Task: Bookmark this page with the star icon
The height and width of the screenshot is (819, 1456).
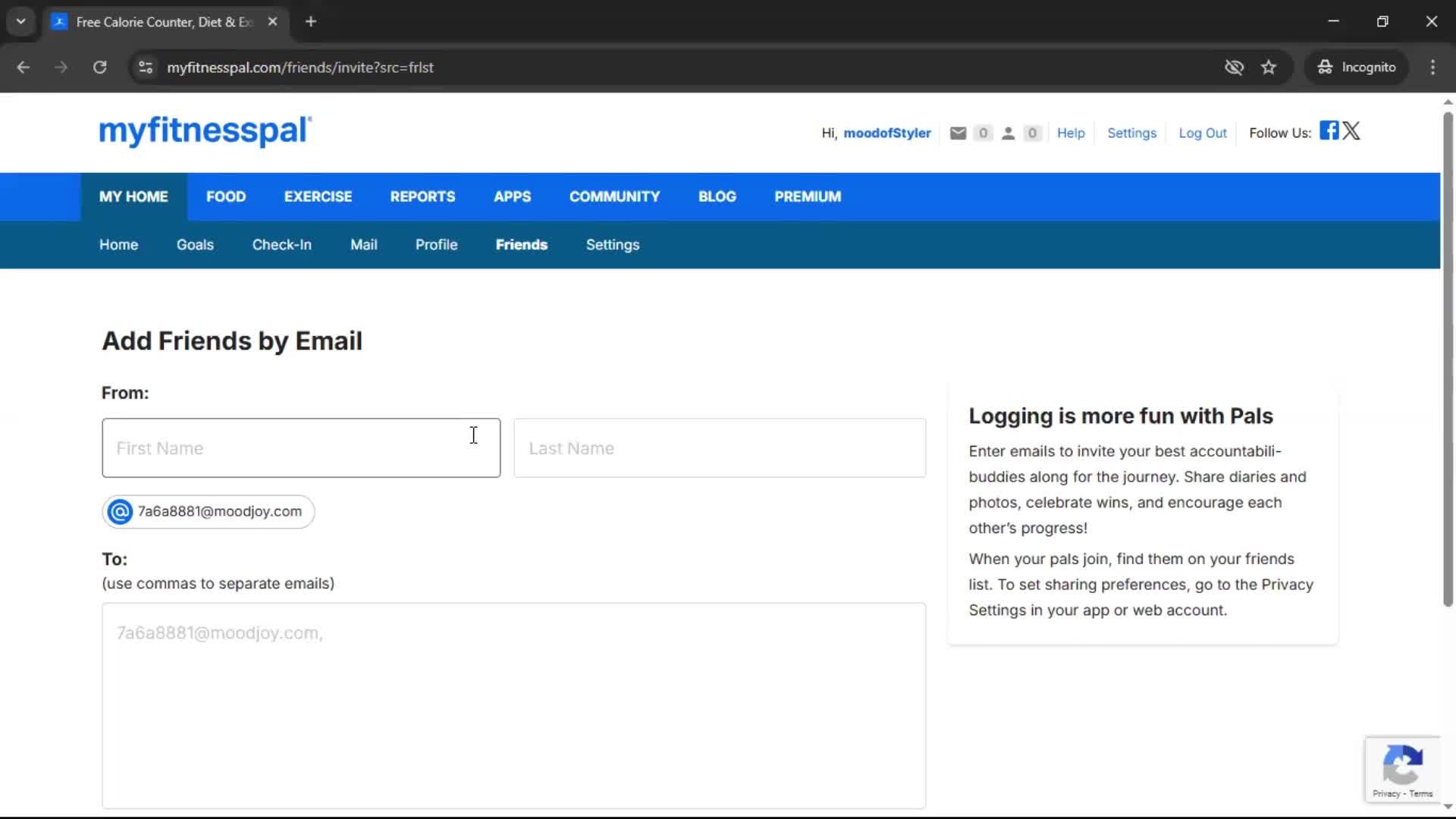Action: point(1269,67)
